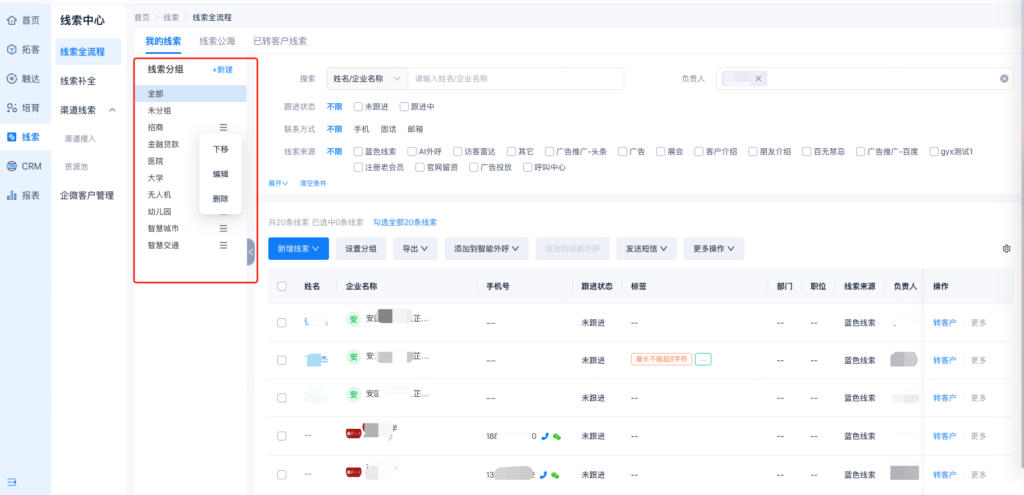
Task: Click the hamburger icon beside 智慧城市
Action: click(224, 229)
